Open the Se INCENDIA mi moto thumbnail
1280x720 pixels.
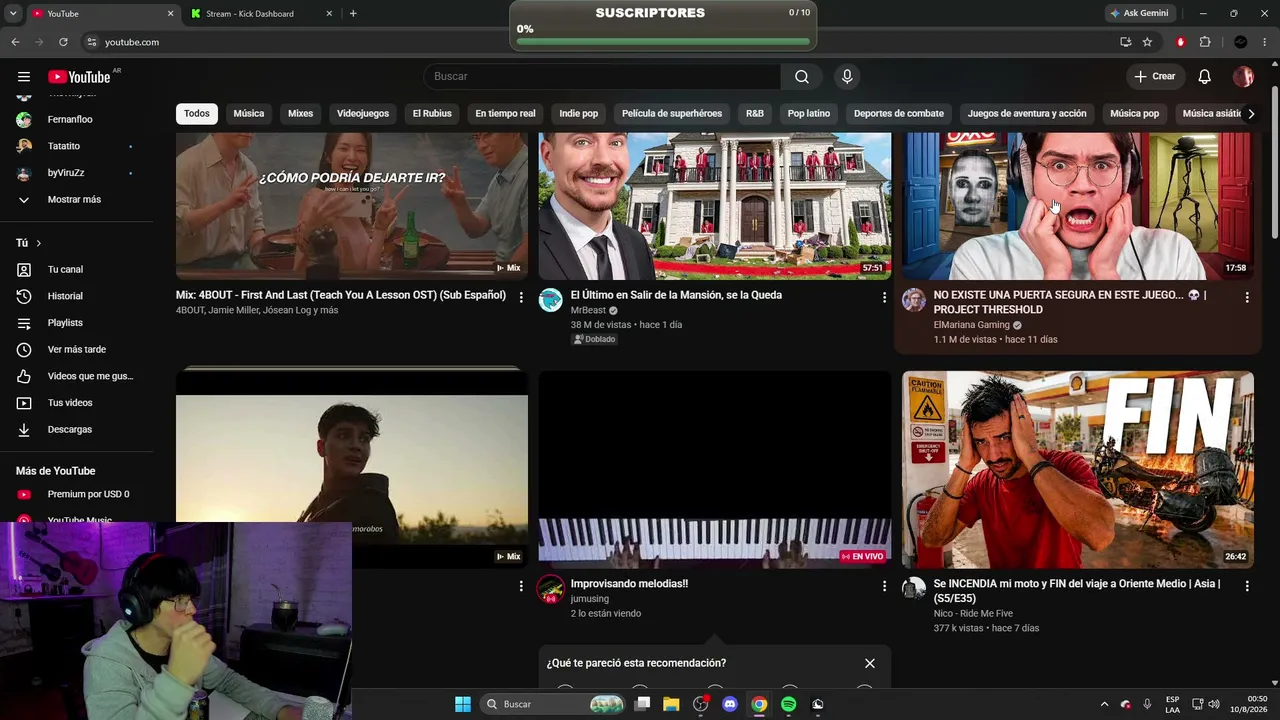click(1078, 470)
